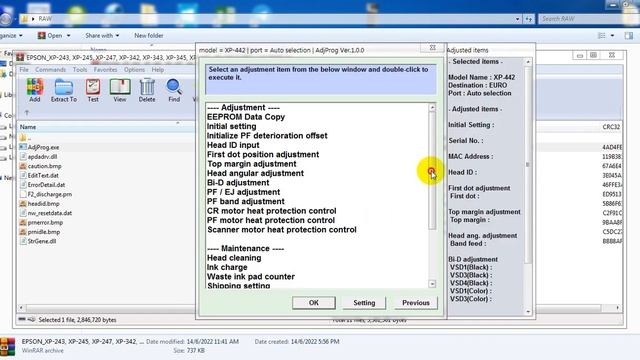Close the AdjProg dialog window
The width and height of the screenshot is (640, 360).
433,48
